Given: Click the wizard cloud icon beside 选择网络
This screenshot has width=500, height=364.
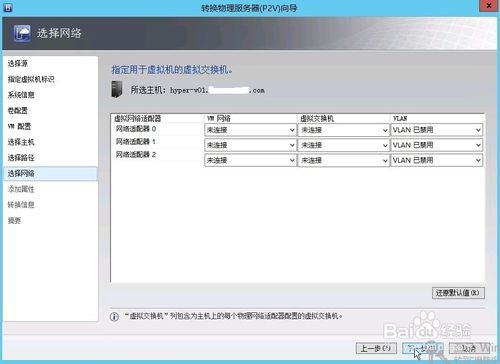Looking at the screenshot, I should tap(22, 33).
